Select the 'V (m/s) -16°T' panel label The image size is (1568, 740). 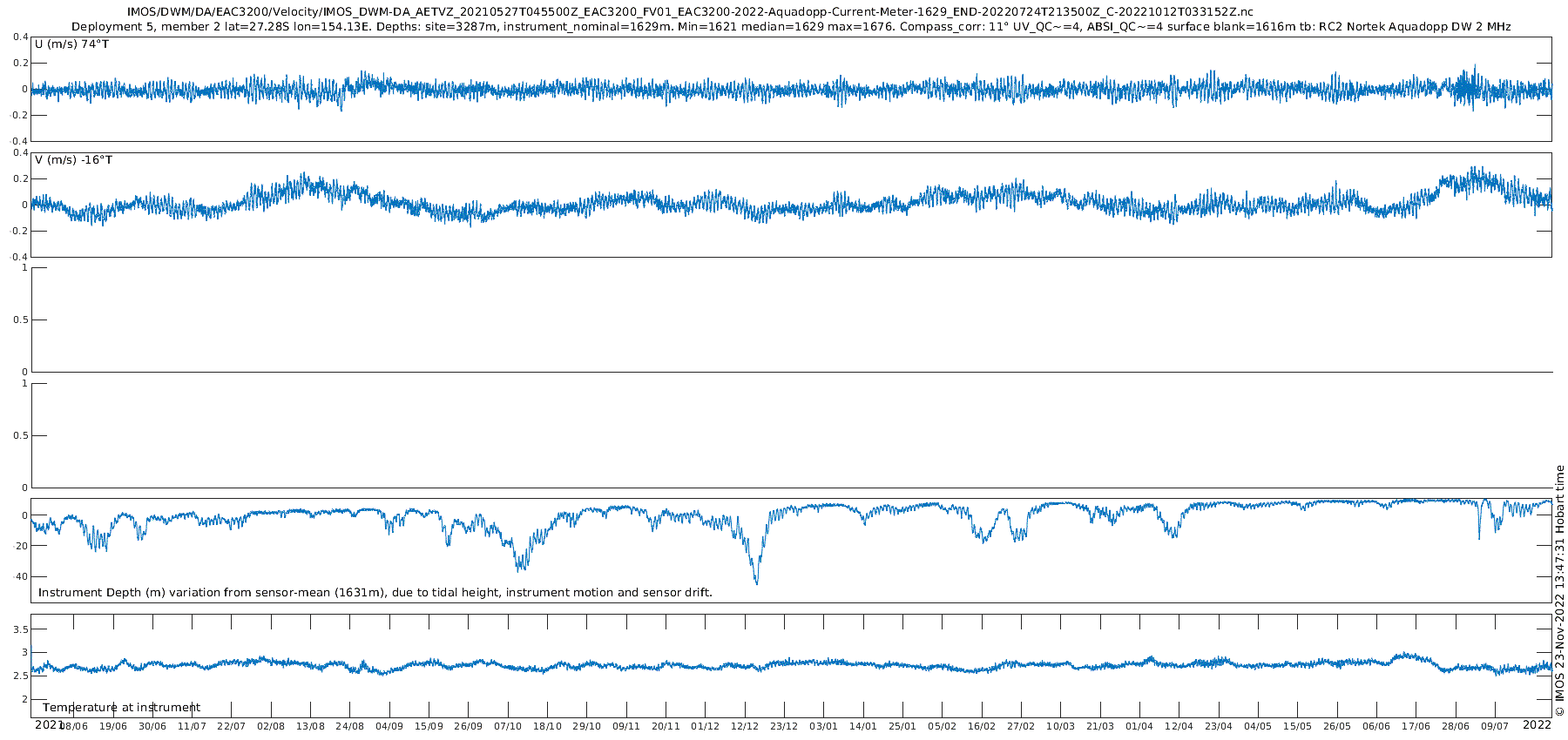click(74, 160)
